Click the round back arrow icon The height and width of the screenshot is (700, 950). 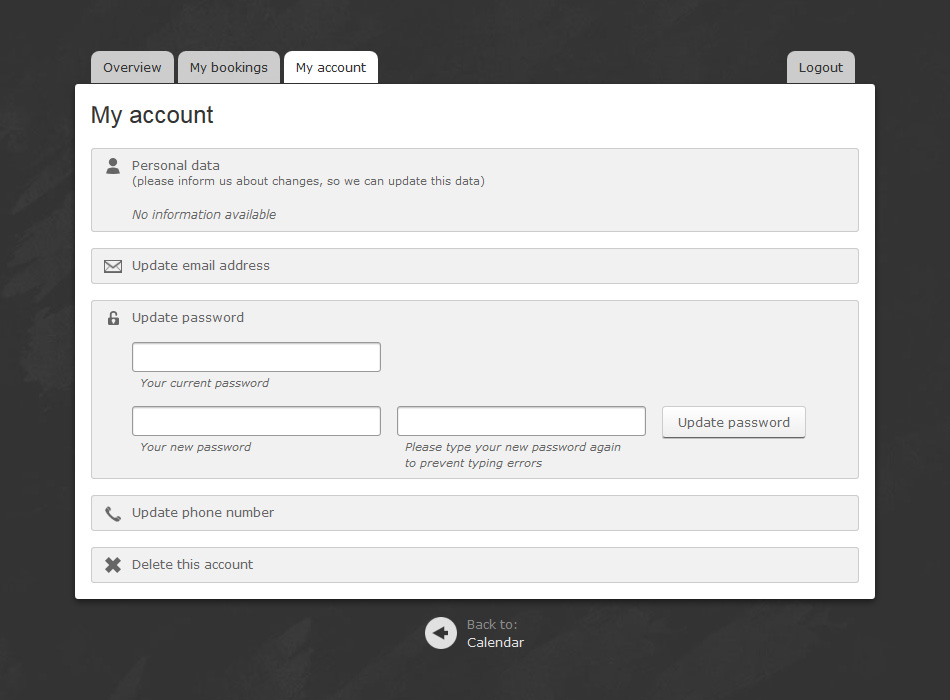click(x=440, y=633)
